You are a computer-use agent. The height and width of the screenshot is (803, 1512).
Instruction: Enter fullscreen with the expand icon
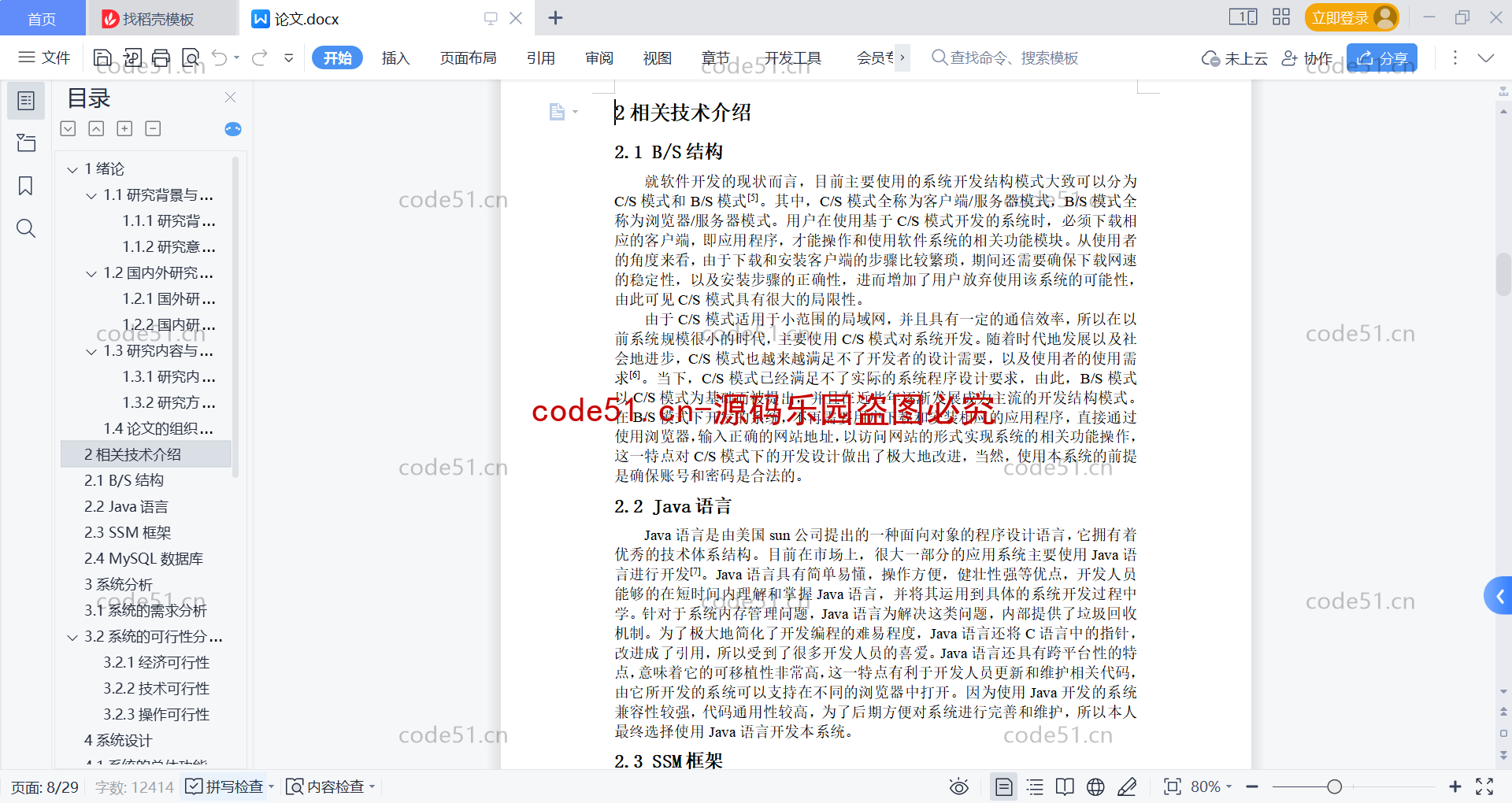pyautogui.click(x=1484, y=786)
